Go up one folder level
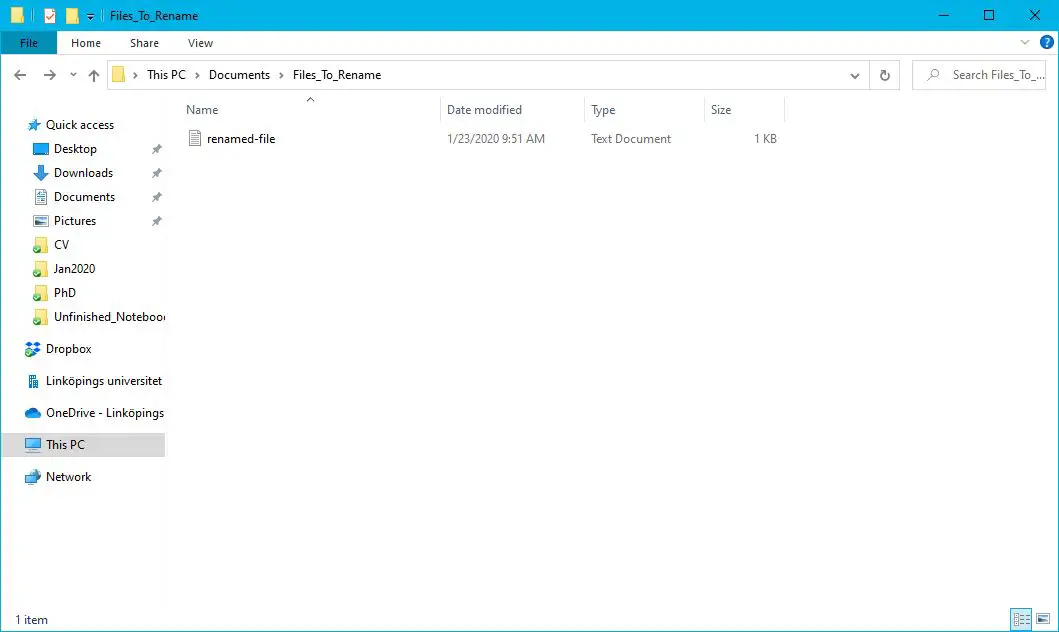This screenshot has width=1059, height=632. tap(94, 75)
